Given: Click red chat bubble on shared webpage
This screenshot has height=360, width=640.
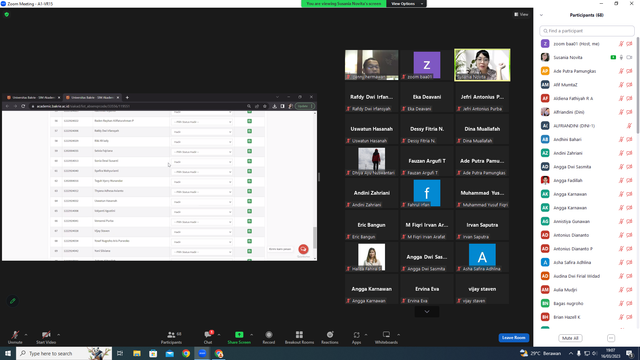Looking at the screenshot, I should pyautogui.click(x=303, y=249).
